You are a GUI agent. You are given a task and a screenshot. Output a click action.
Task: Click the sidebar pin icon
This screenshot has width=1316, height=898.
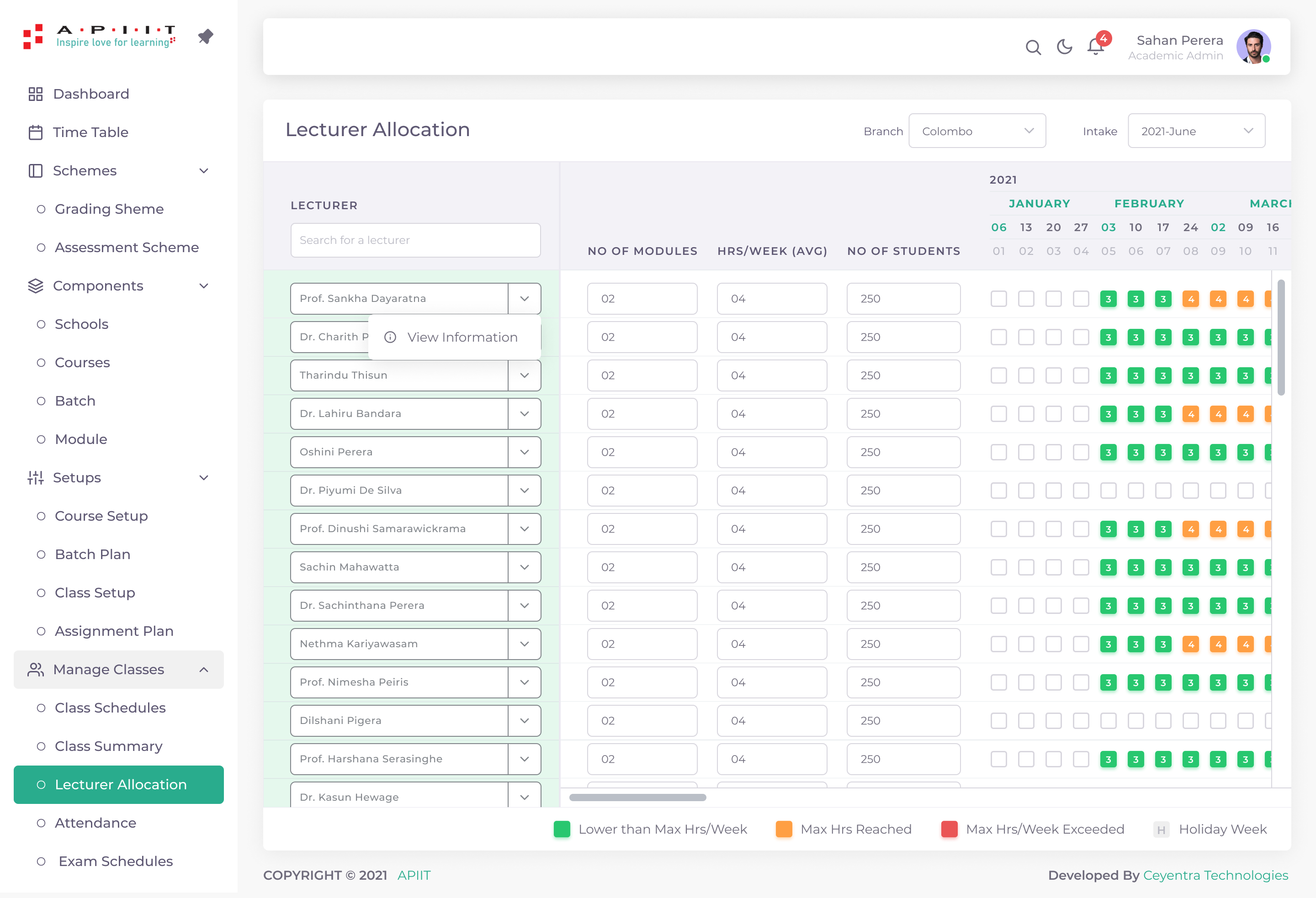206,37
